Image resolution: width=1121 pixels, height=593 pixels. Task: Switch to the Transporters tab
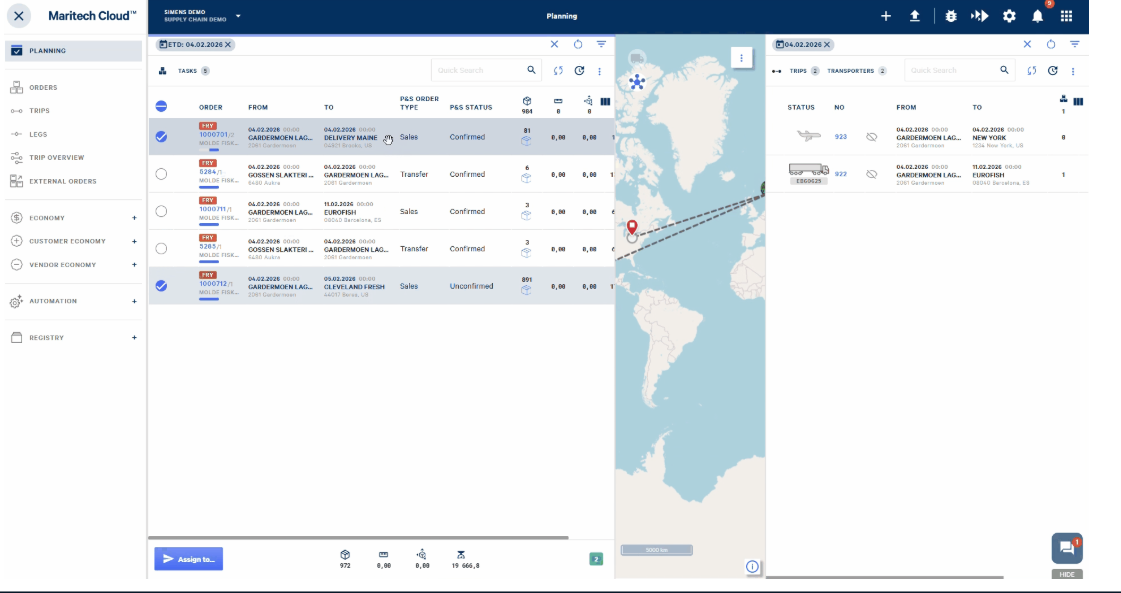(x=856, y=71)
